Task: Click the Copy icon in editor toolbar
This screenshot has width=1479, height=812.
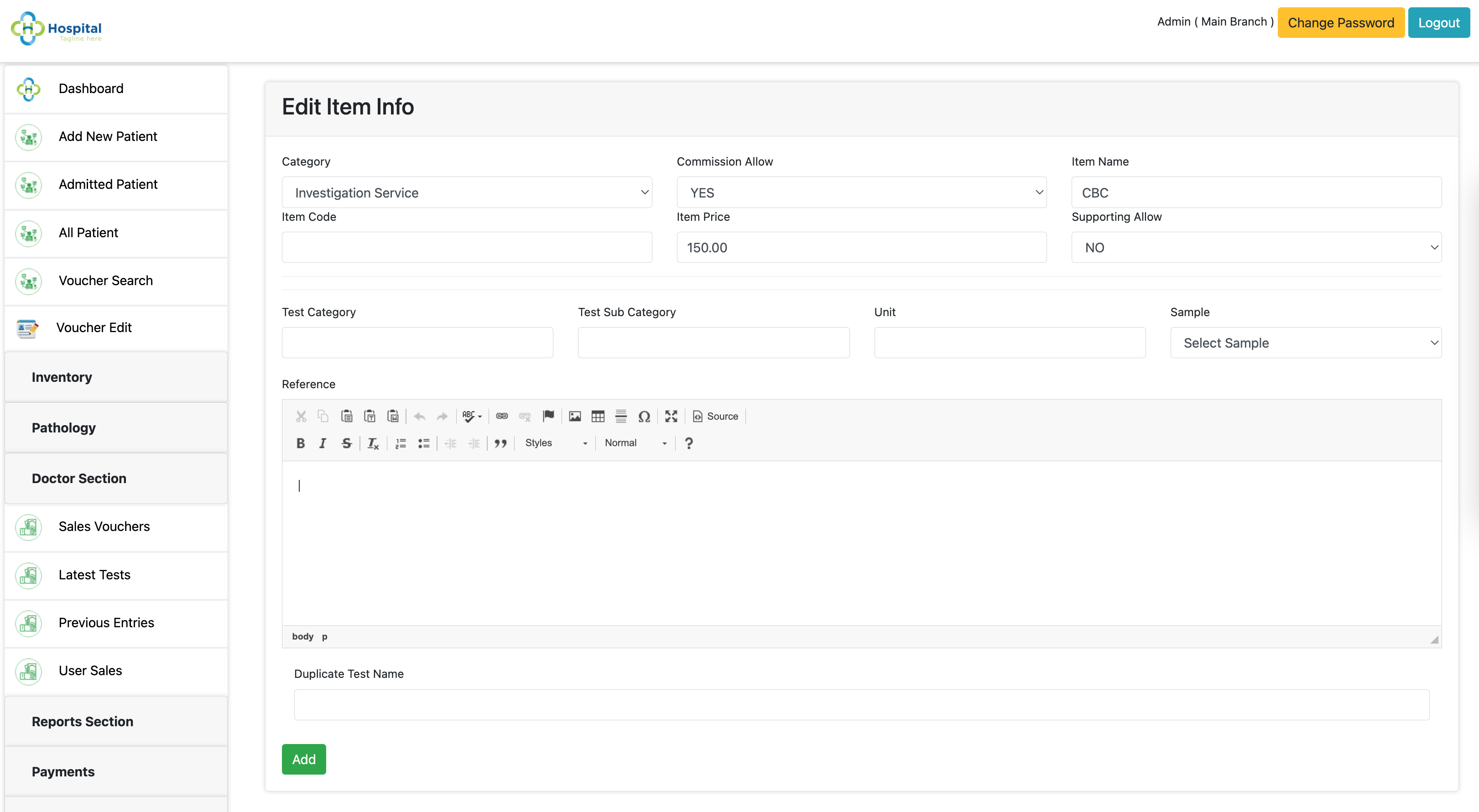Action: click(323, 416)
